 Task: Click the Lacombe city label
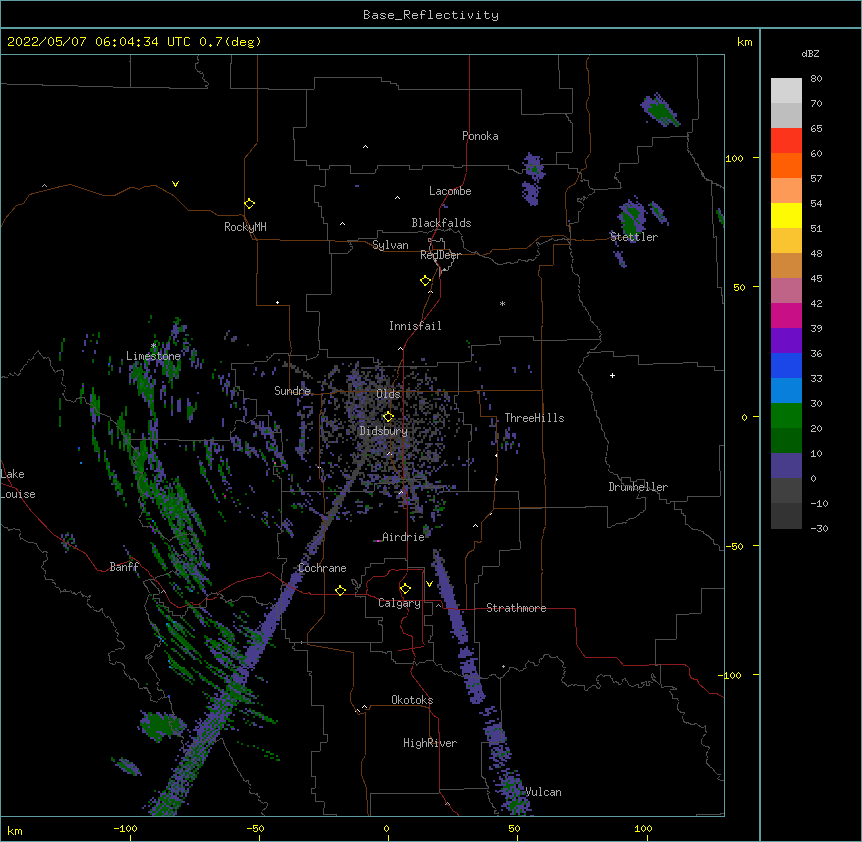[450, 191]
